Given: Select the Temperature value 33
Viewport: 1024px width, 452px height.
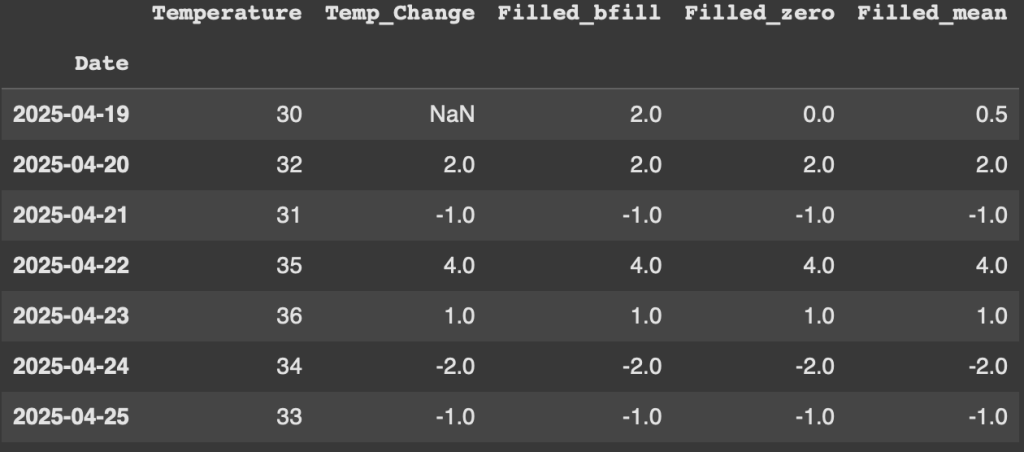Looking at the screenshot, I should pyautogui.click(x=288, y=416).
